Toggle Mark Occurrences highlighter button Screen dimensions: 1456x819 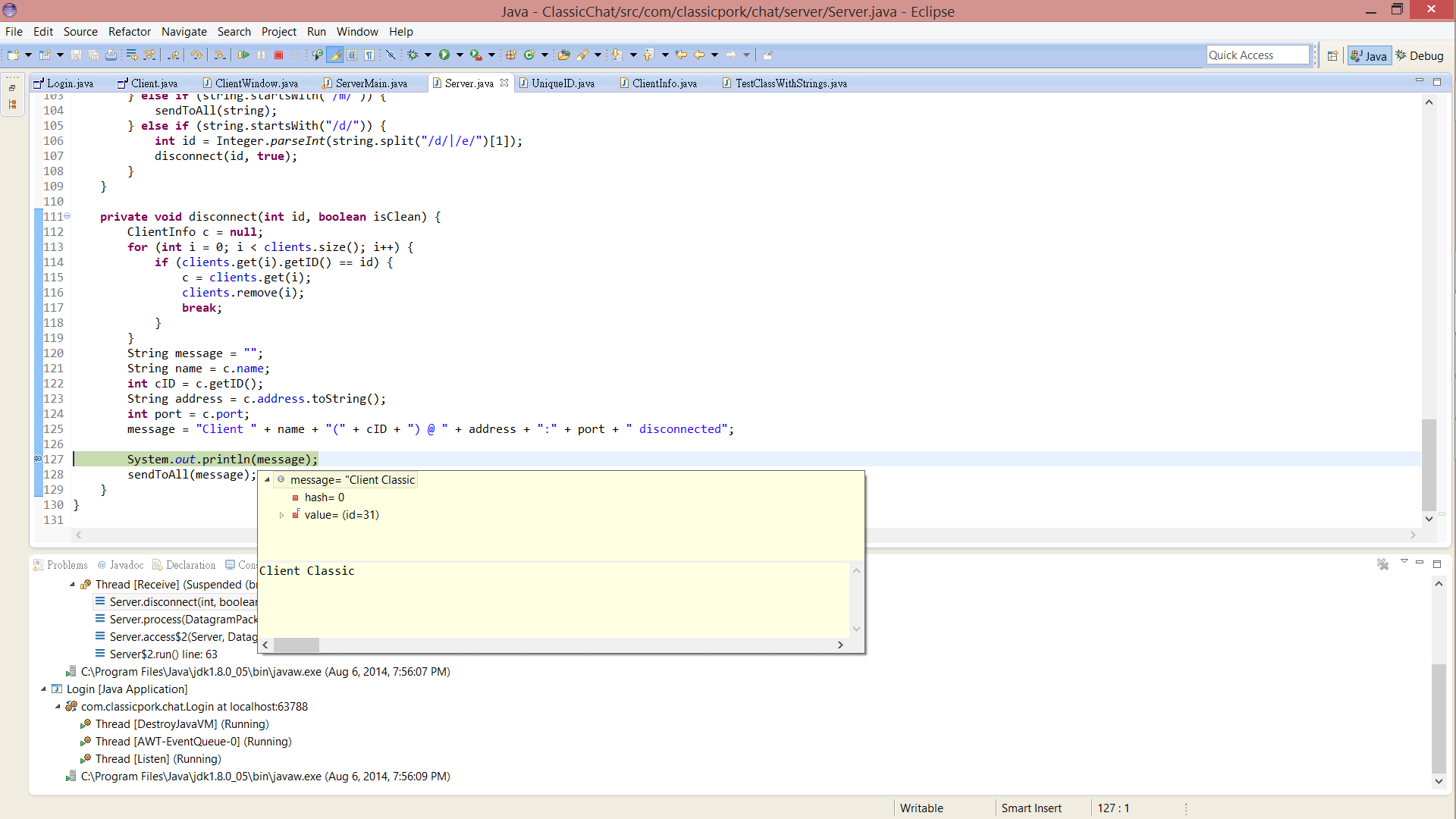(x=334, y=55)
